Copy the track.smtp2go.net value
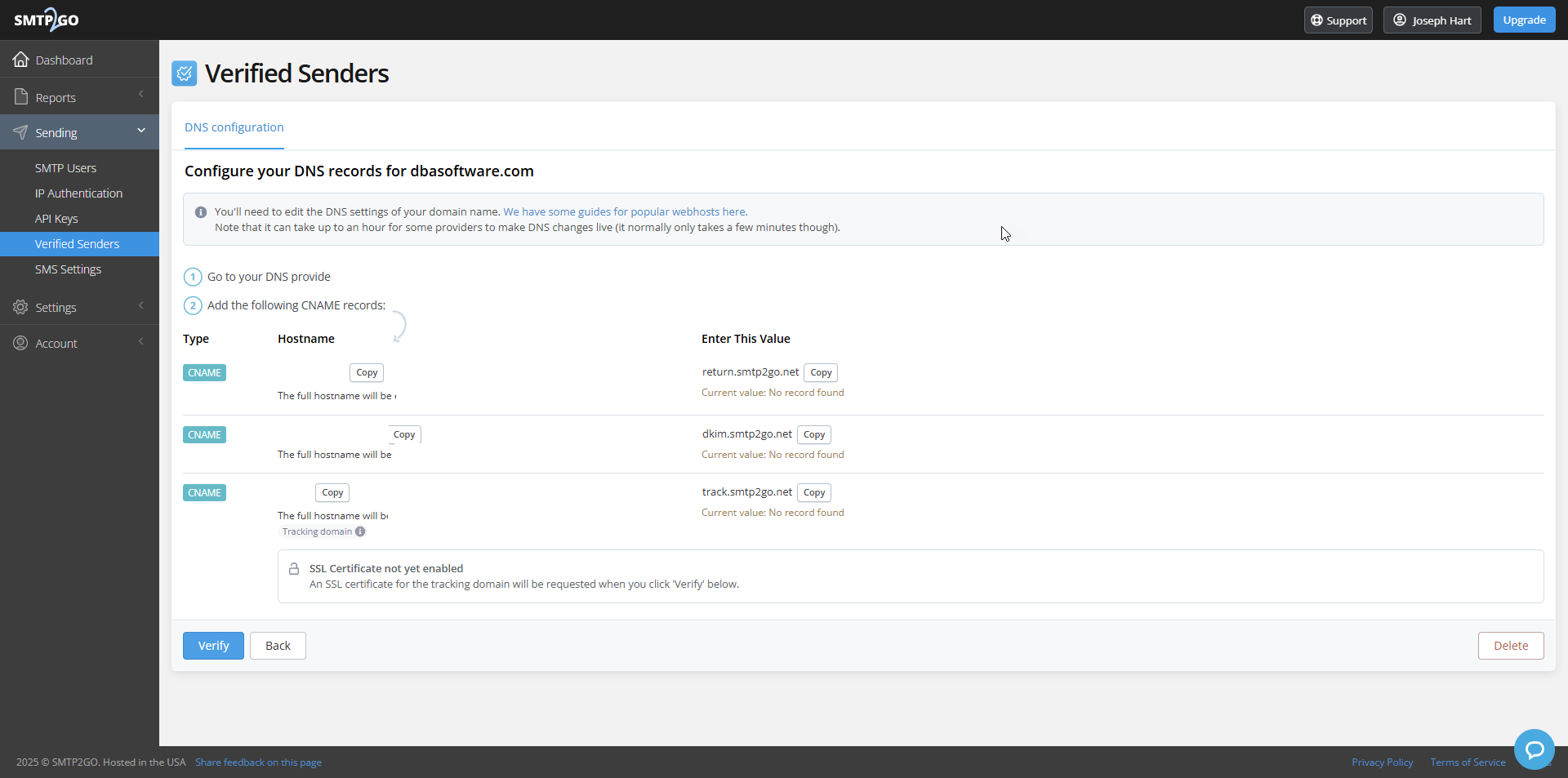 [814, 492]
